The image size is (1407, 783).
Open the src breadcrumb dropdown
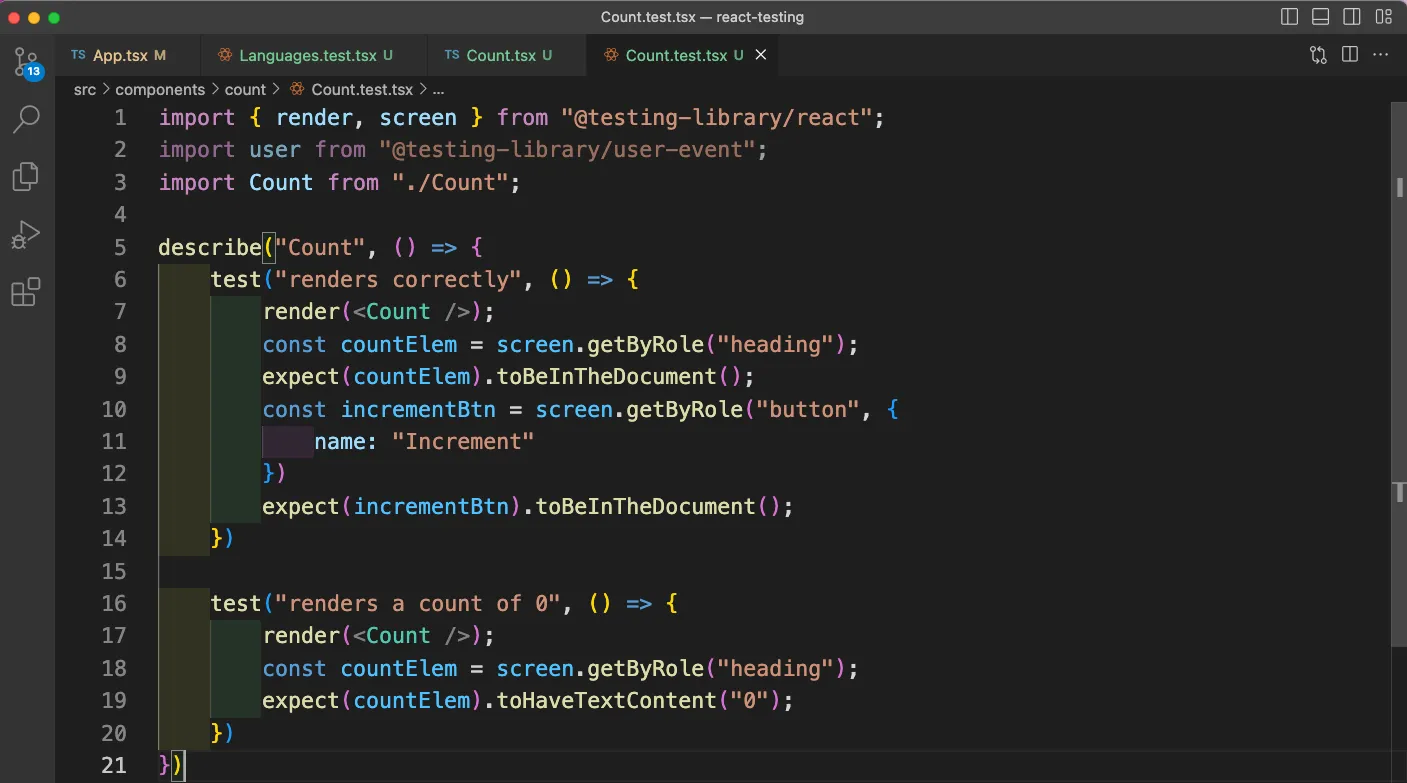point(85,89)
